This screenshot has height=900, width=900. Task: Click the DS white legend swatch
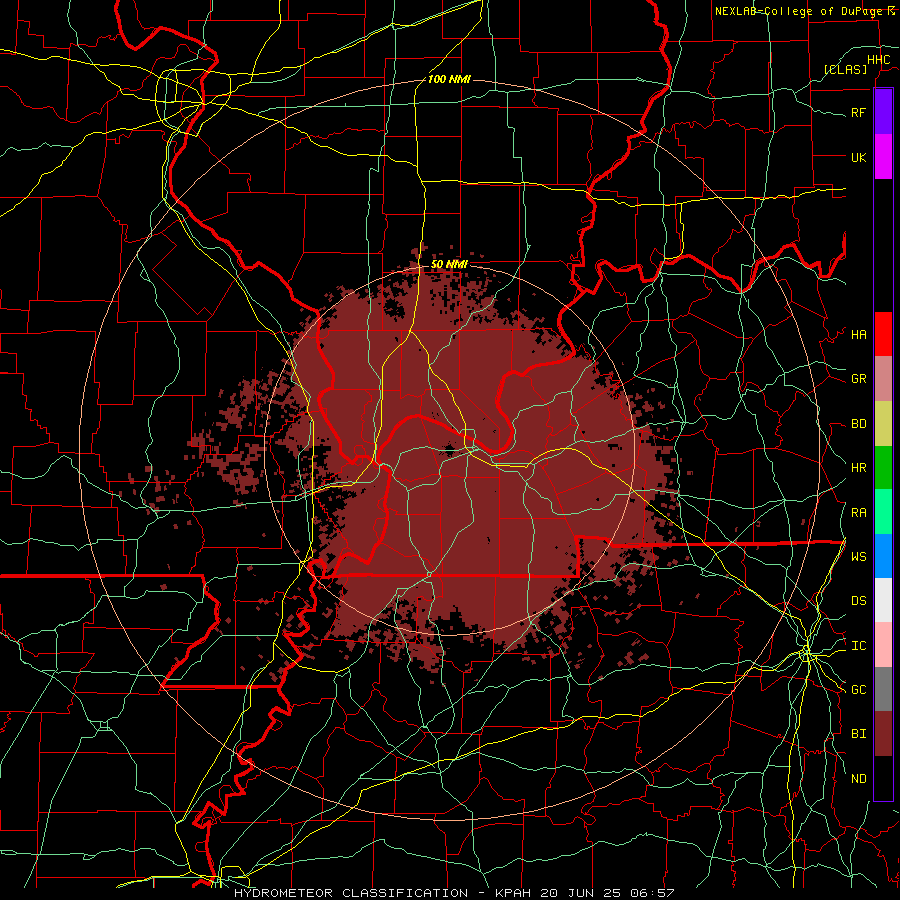[883, 600]
